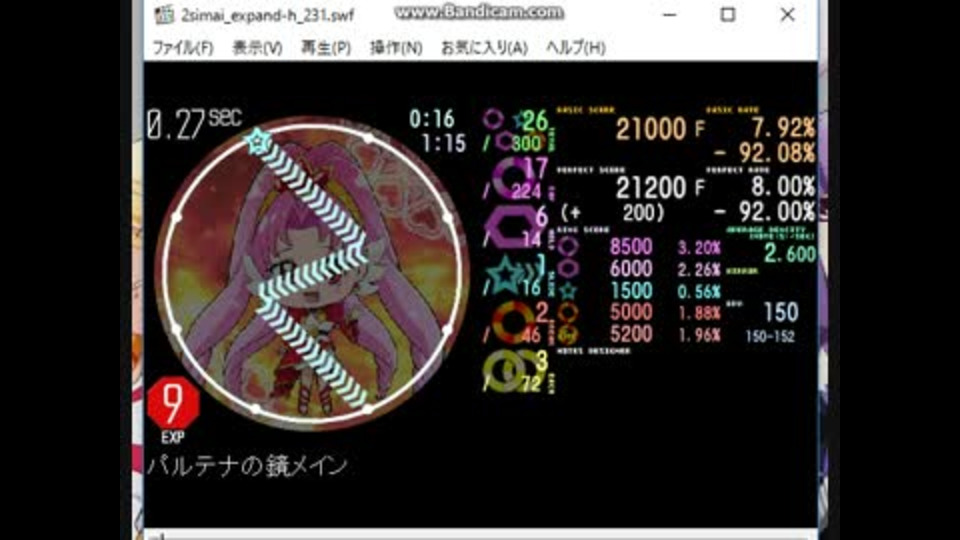Click the purple tap ring icon beside 26

point(493,119)
